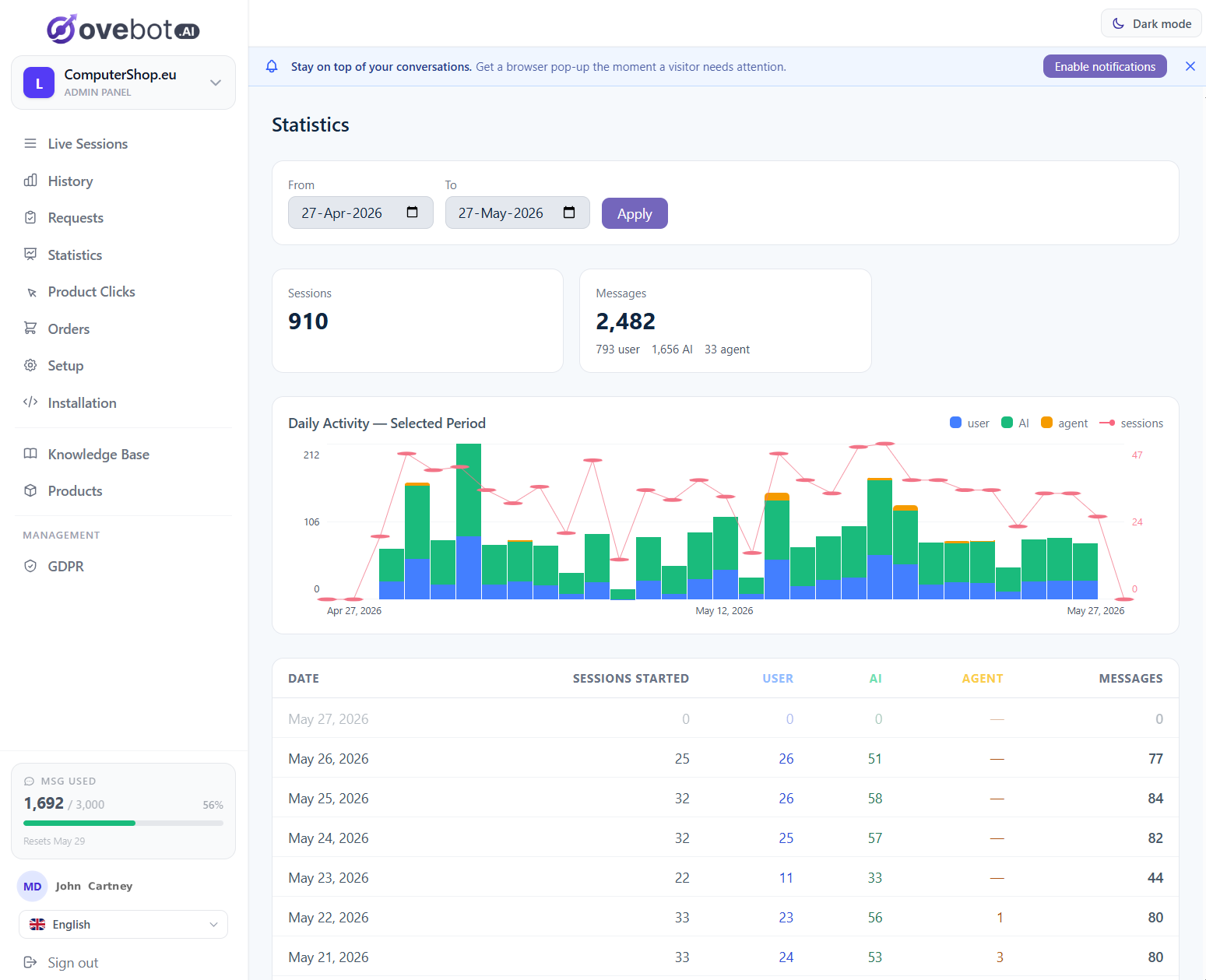The height and width of the screenshot is (980, 1206).
Task: Toggle the user series in chart legend
Action: tap(969, 423)
